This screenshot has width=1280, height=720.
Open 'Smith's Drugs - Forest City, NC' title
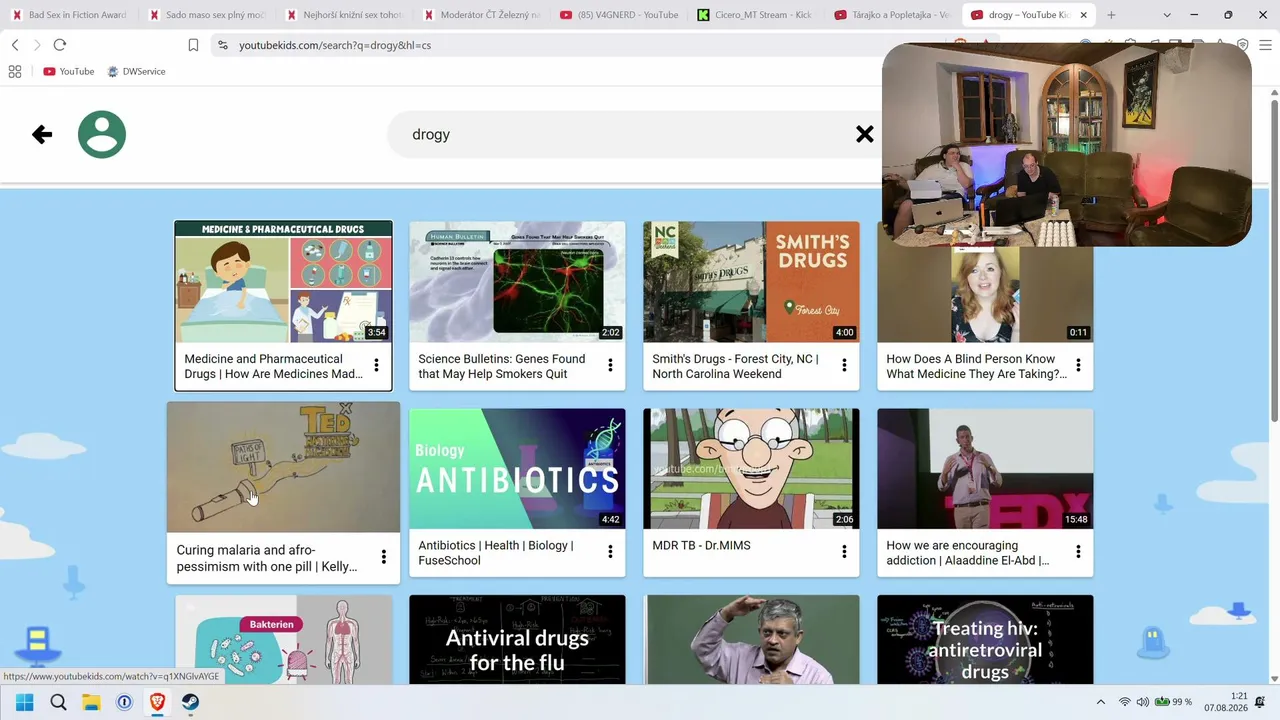point(736,366)
